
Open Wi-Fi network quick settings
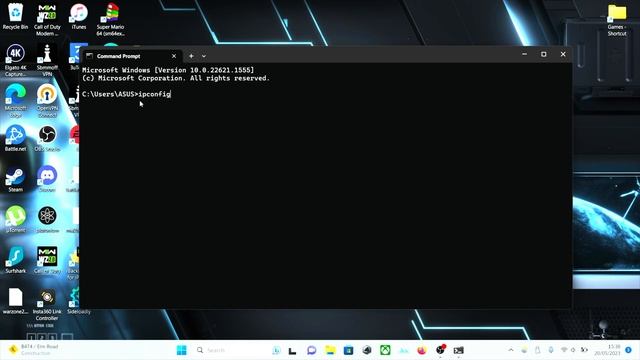coord(564,350)
